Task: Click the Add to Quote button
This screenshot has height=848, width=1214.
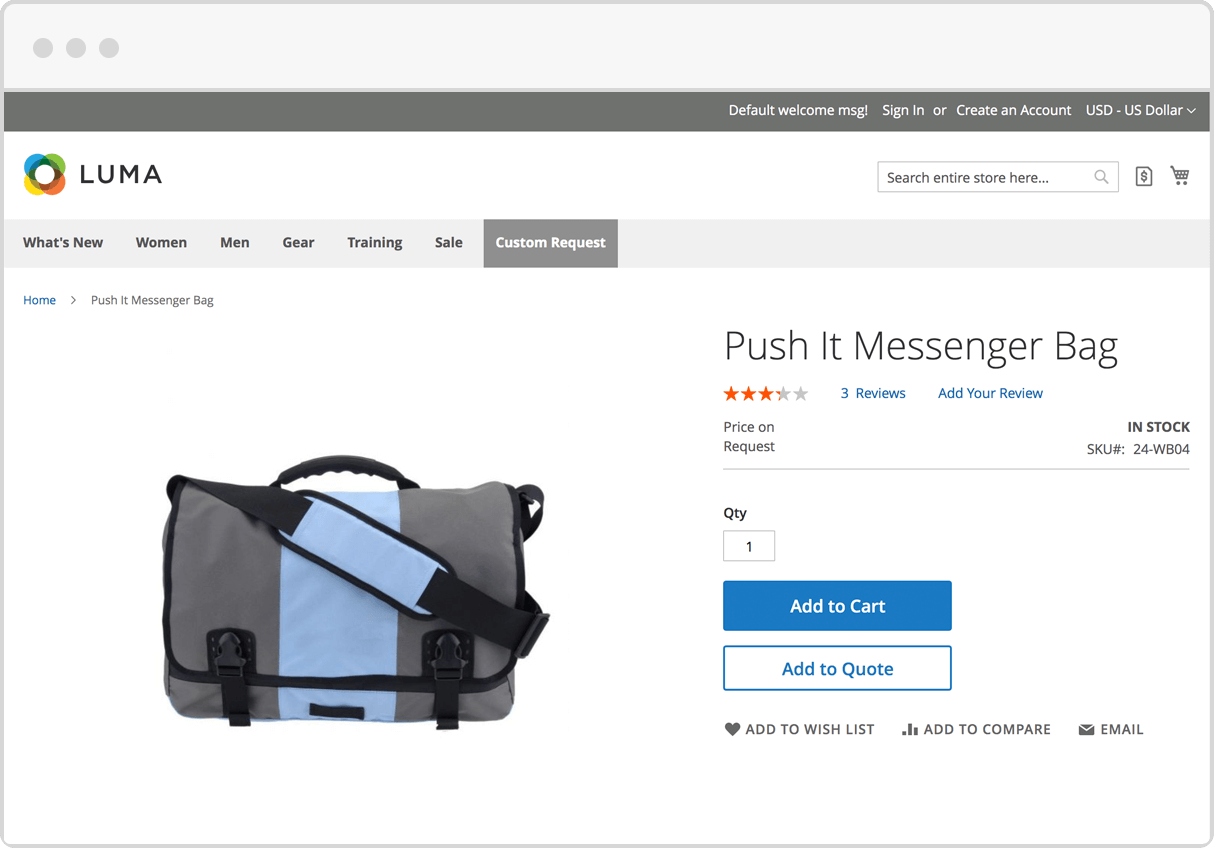Action: coord(837,668)
